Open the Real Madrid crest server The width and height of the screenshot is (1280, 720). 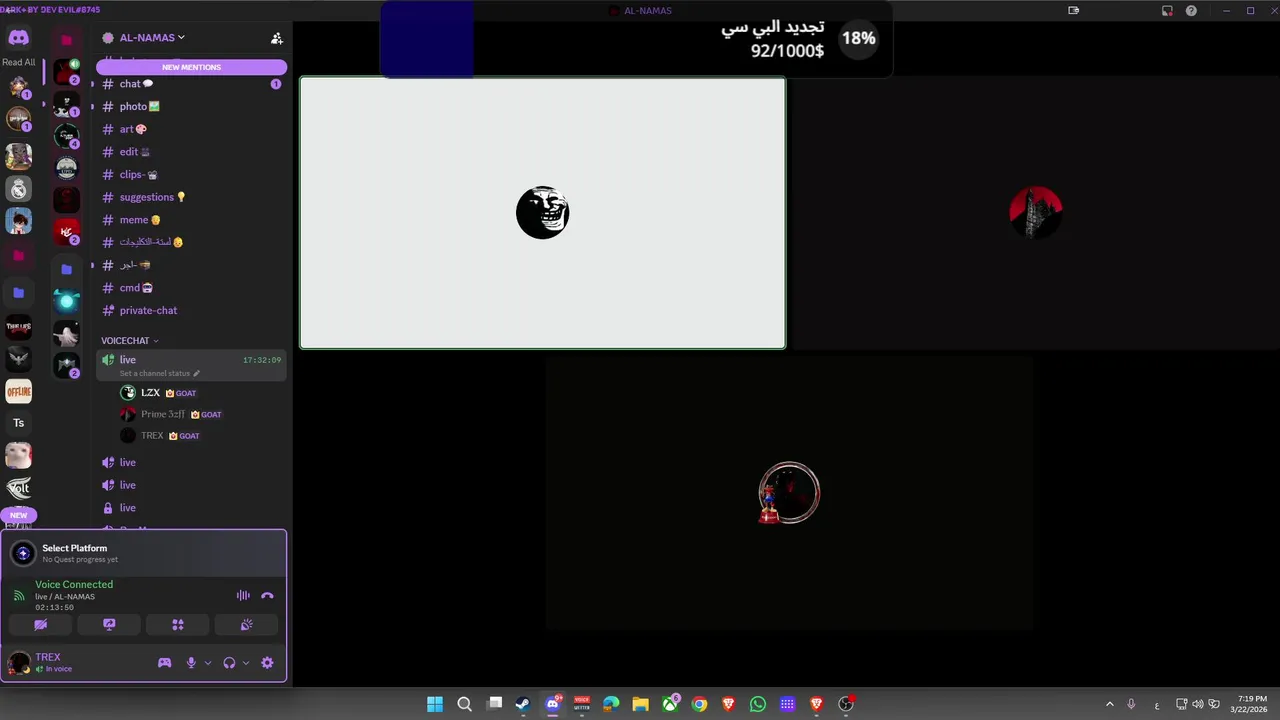click(x=18, y=189)
